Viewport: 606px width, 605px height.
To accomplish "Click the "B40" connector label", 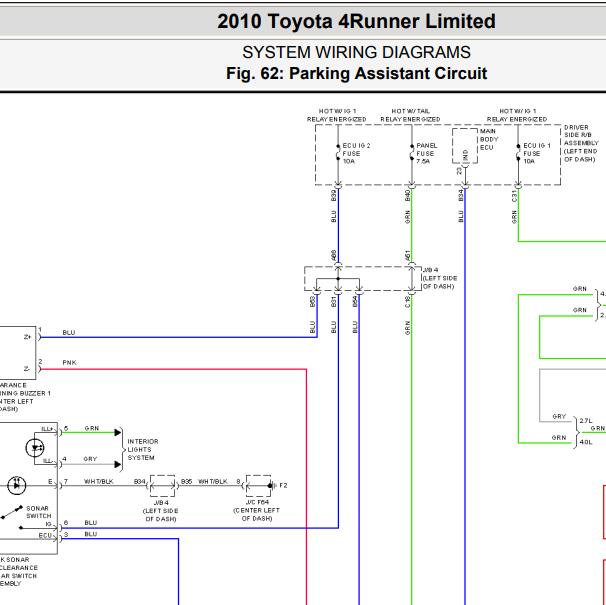I will (x=407, y=196).
